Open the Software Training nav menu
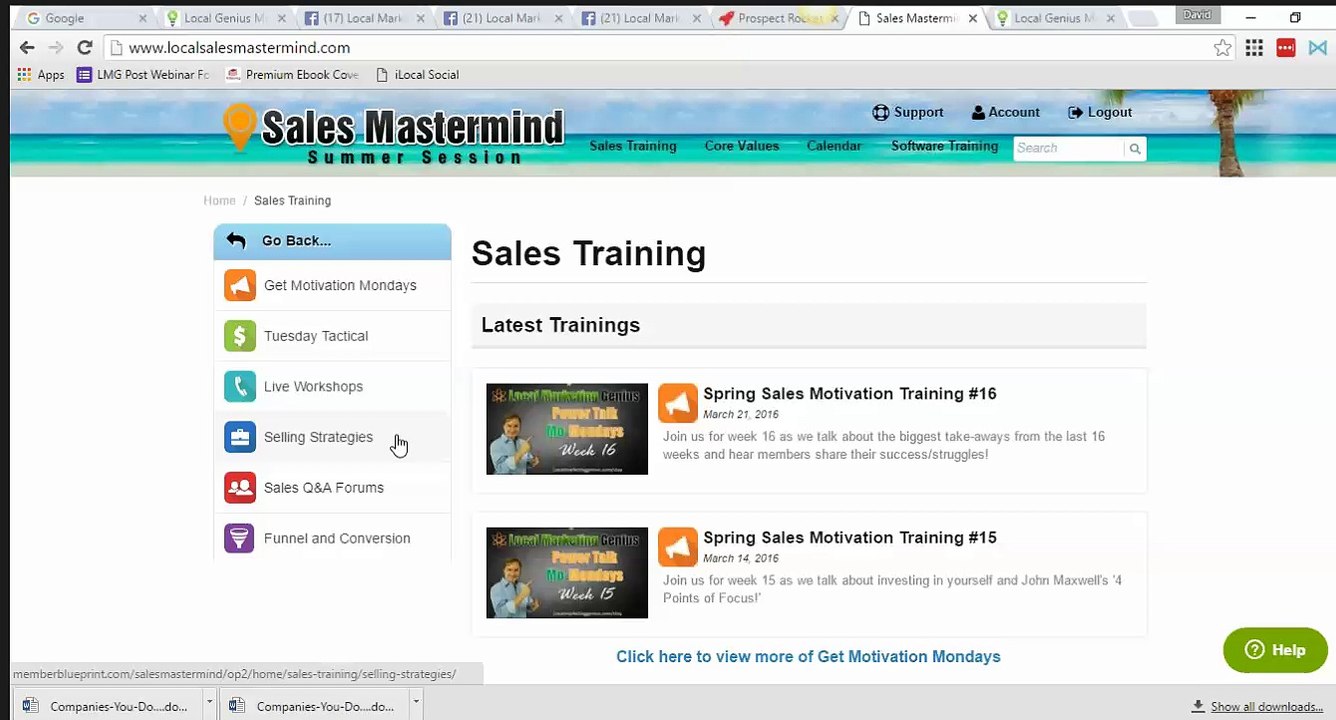1336x720 pixels. click(x=945, y=146)
